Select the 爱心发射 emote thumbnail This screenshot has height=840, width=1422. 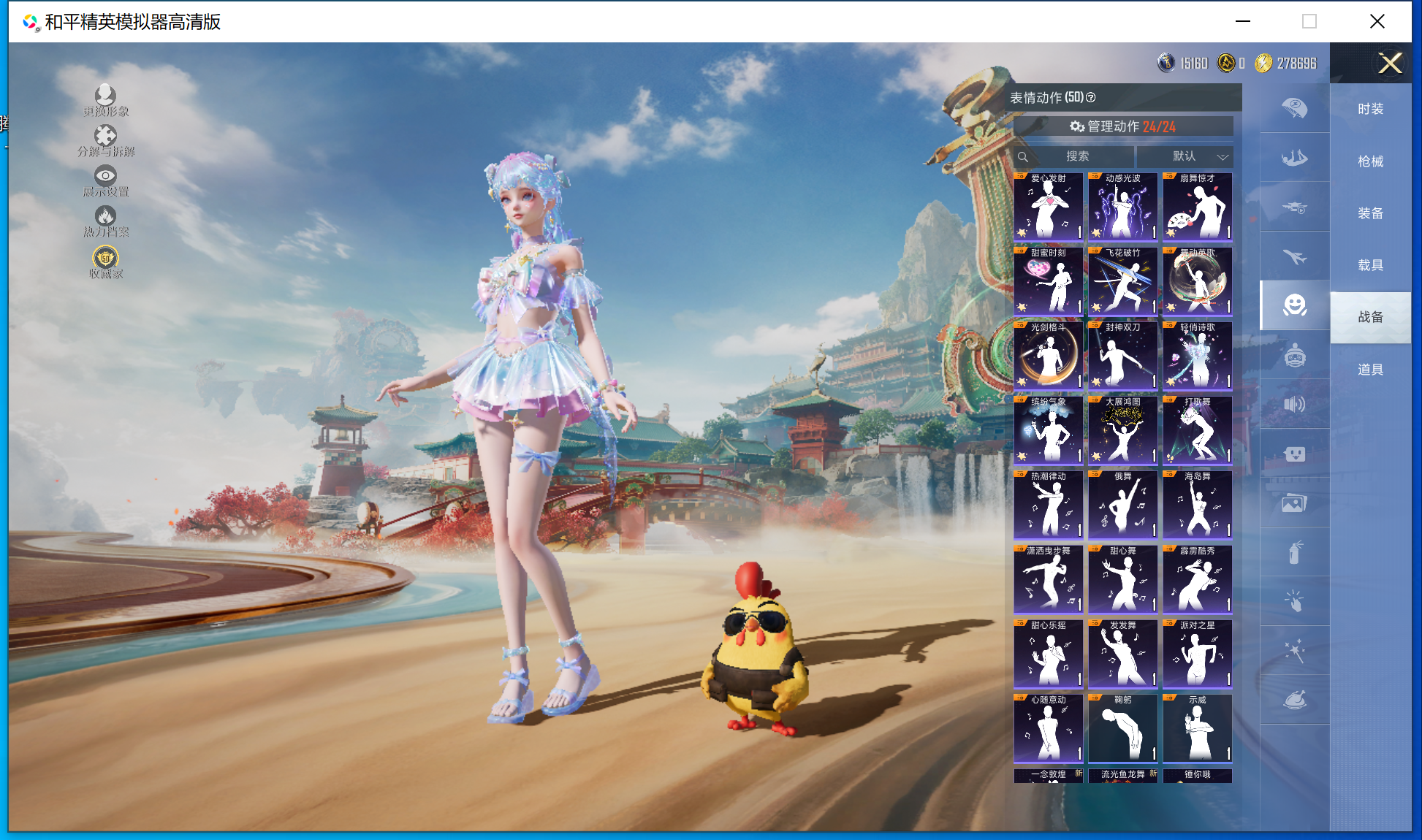tap(1049, 207)
